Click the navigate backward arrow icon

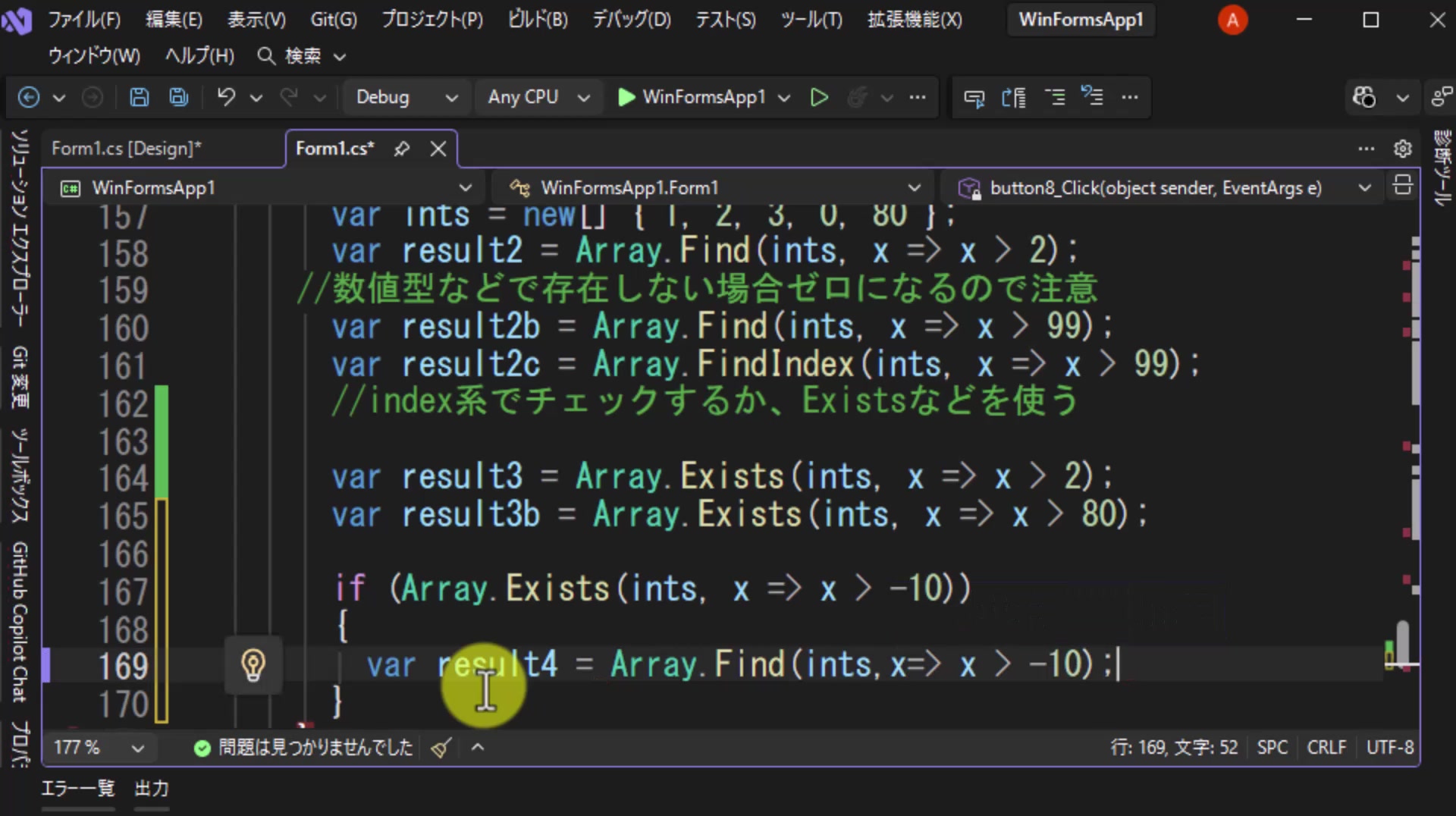(29, 97)
